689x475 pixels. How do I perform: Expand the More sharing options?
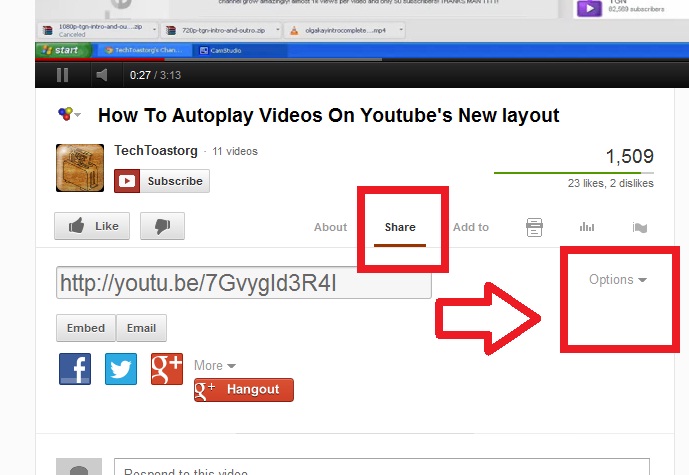(215, 366)
